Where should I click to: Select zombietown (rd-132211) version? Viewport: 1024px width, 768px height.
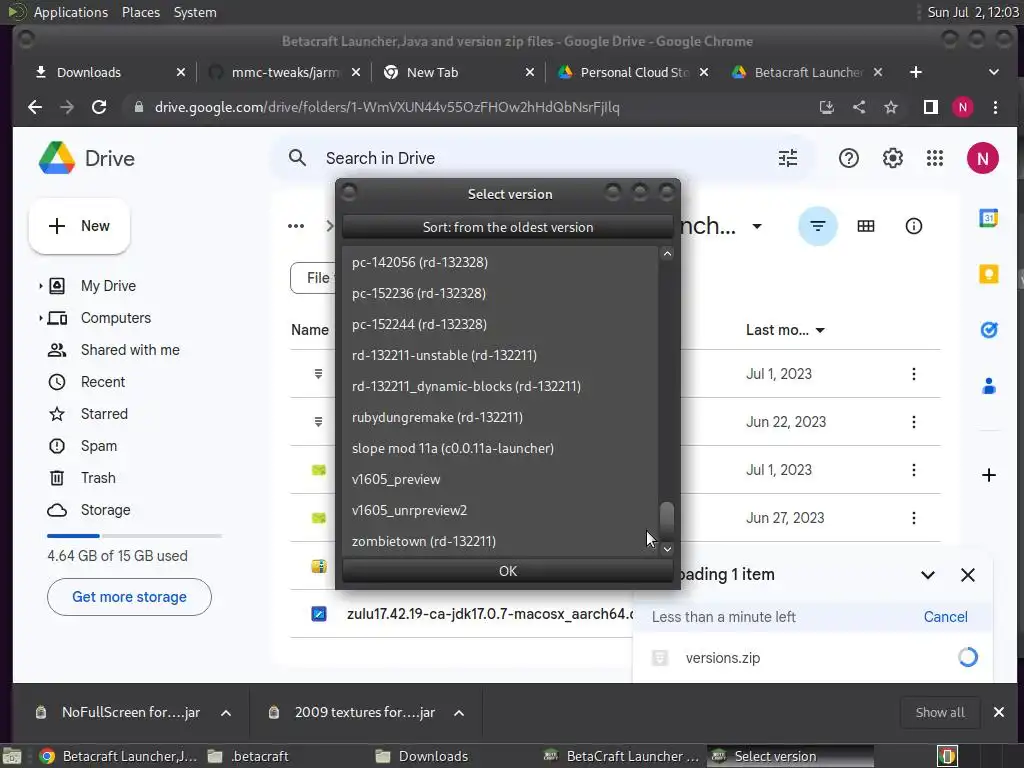pos(500,541)
